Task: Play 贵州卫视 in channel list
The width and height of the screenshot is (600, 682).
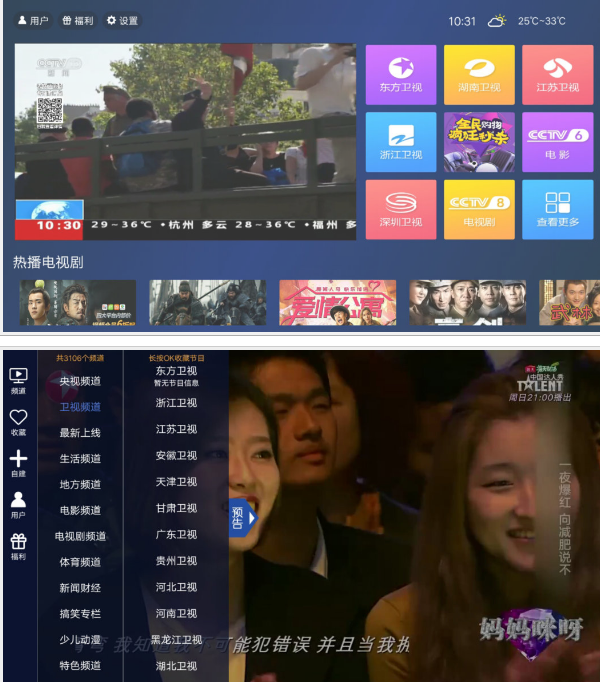Action: 176,561
